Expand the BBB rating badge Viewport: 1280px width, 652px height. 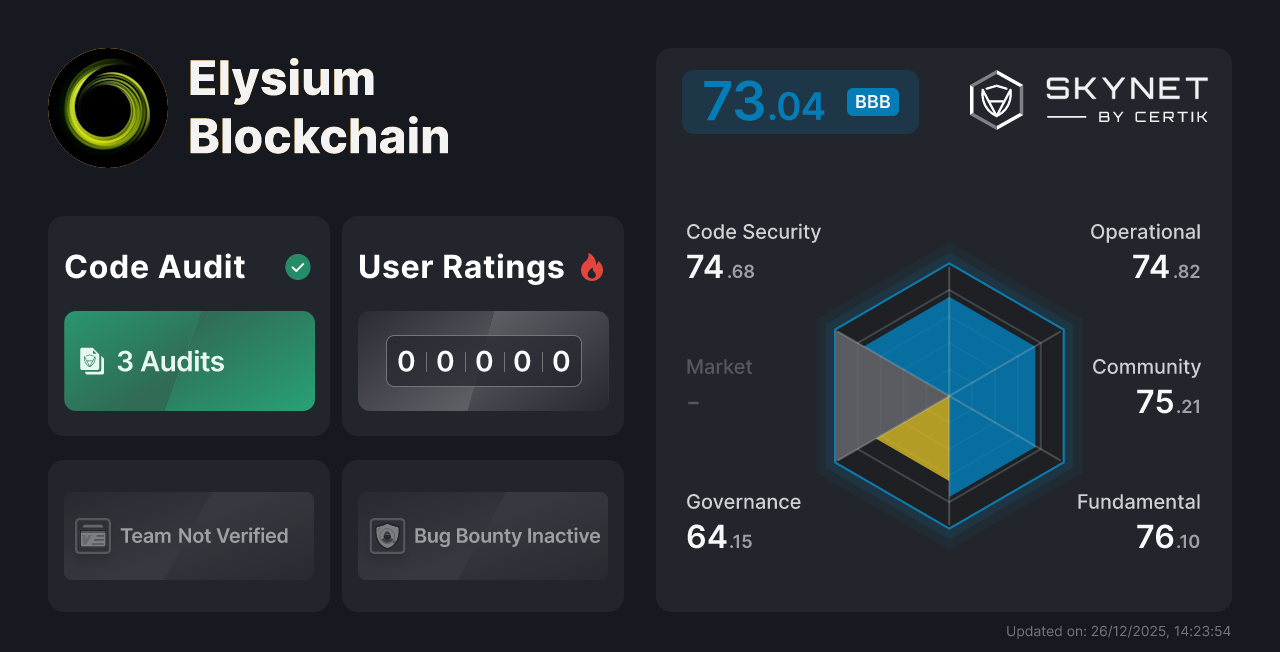[x=872, y=101]
